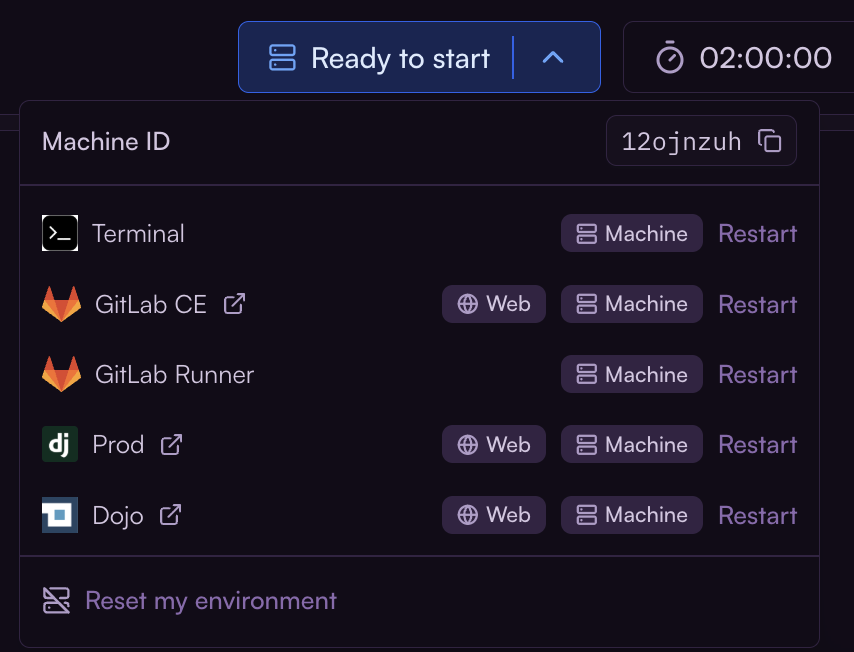Restart the Terminal service

[757, 234]
